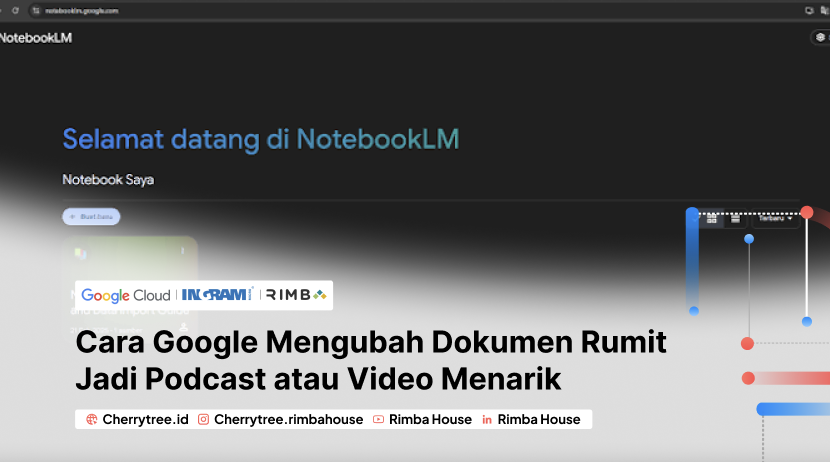This screenshot has width=830, height=462.
Task: Switch to grid view of notebooks
Action: coord(711,219)
